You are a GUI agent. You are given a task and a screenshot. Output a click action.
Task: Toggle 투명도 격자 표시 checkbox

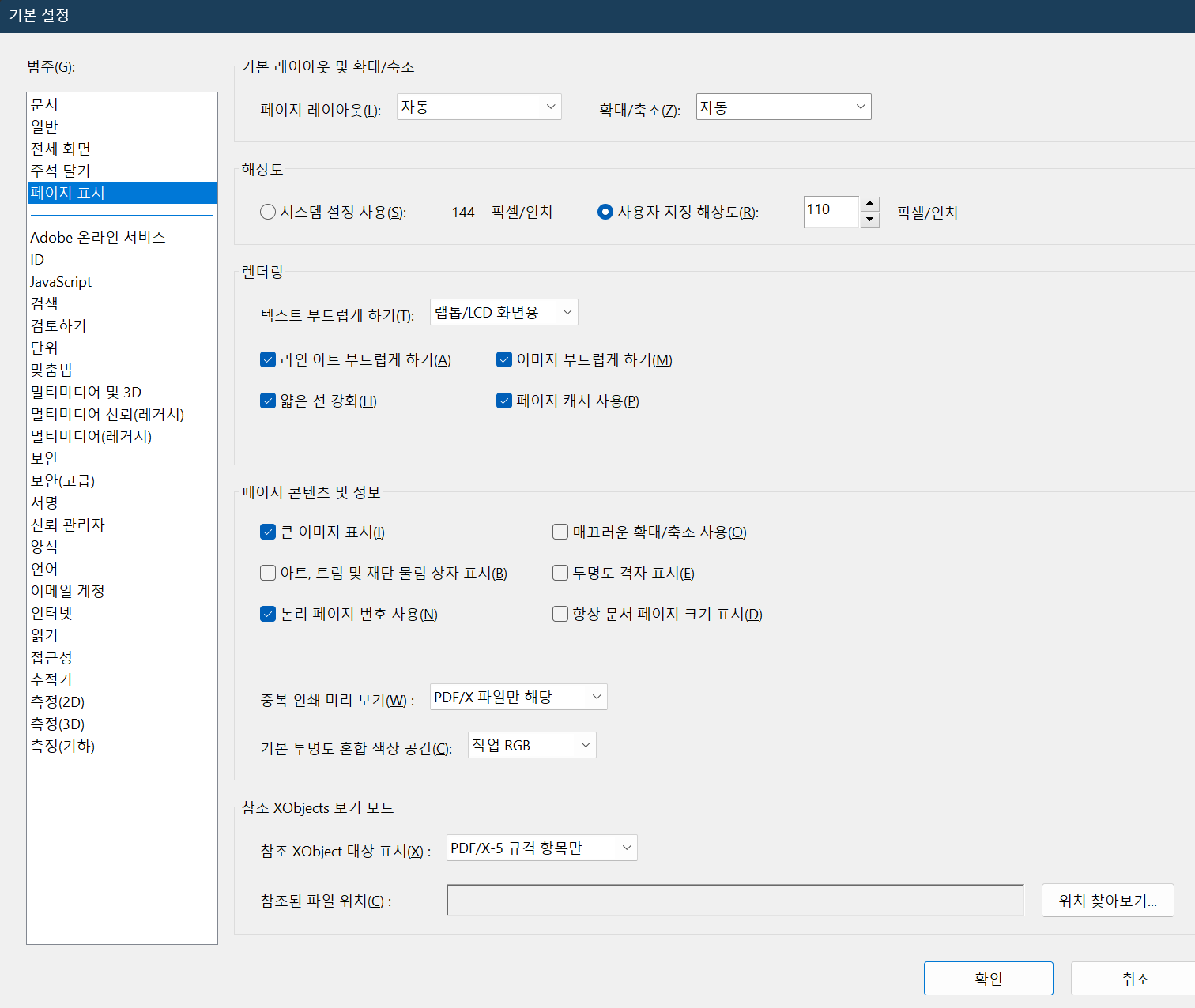pos(560,573)
